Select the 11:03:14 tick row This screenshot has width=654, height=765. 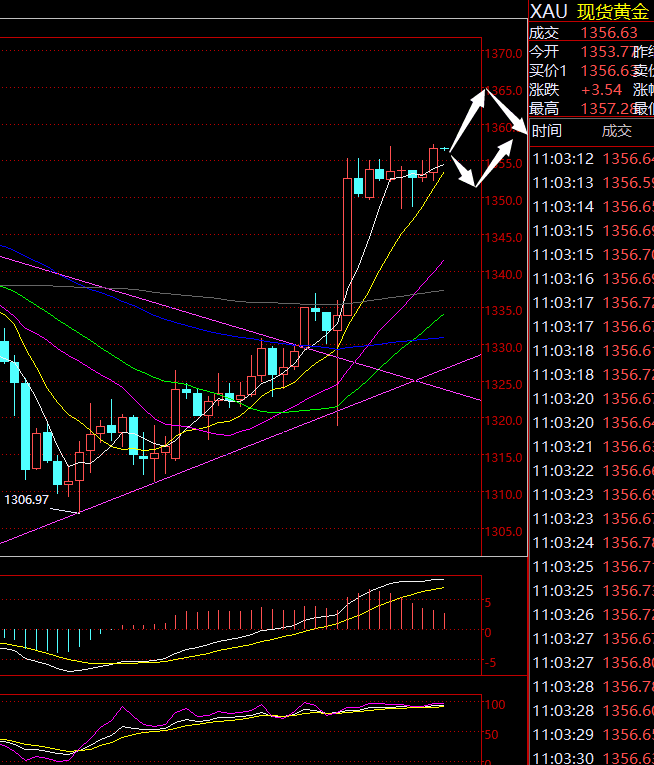(592, 206)
